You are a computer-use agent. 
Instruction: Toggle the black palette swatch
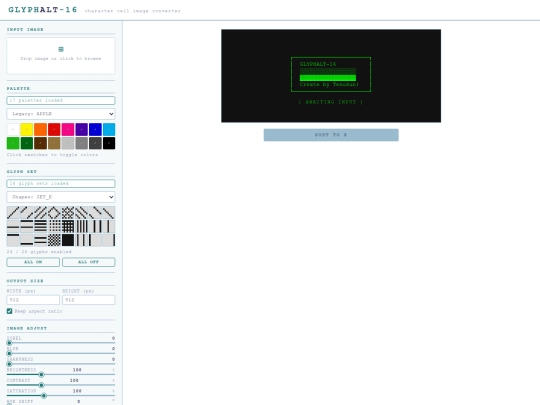(x=109, y=143)
